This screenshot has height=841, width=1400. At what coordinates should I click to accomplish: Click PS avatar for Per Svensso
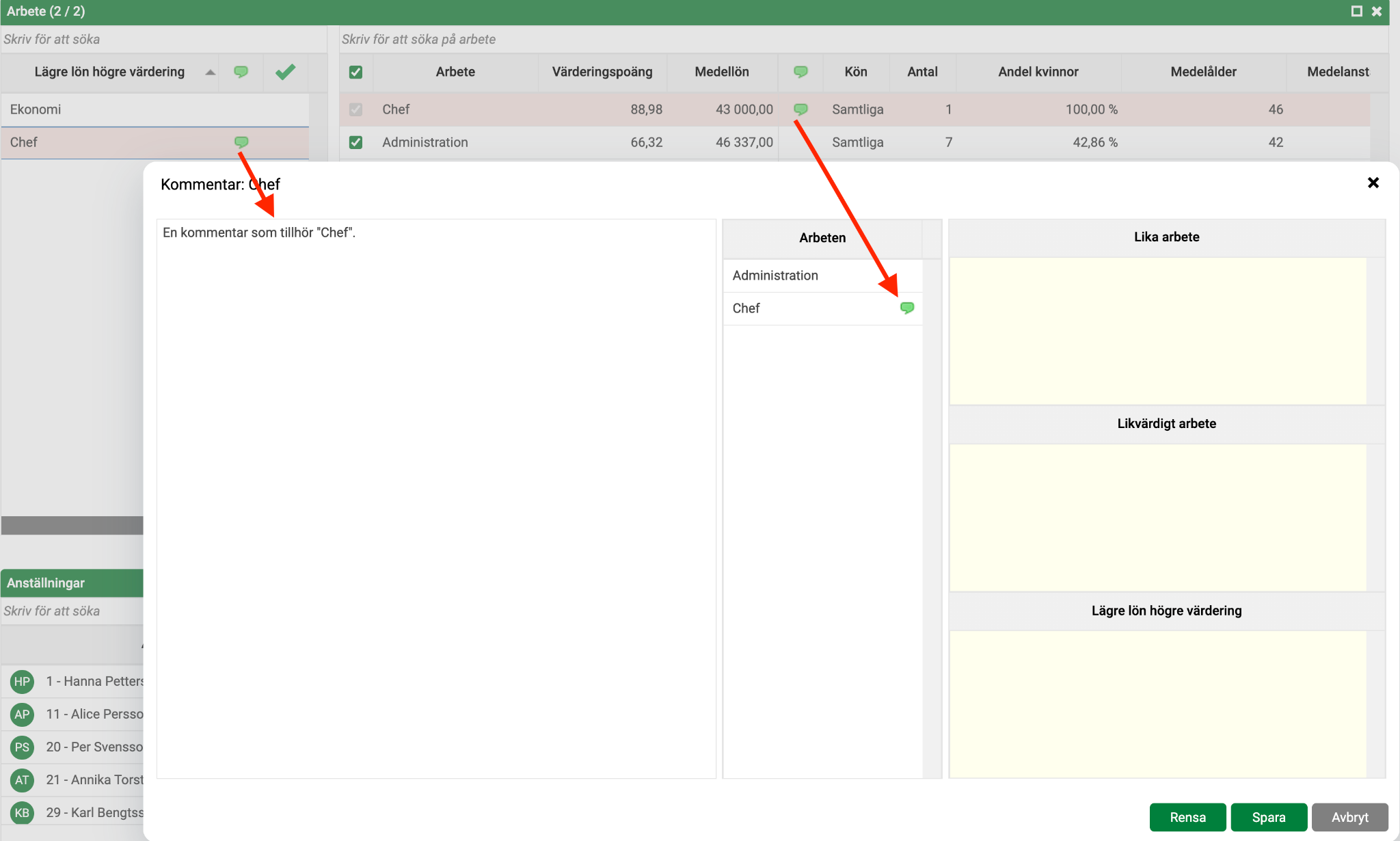[x=23, y=747]
